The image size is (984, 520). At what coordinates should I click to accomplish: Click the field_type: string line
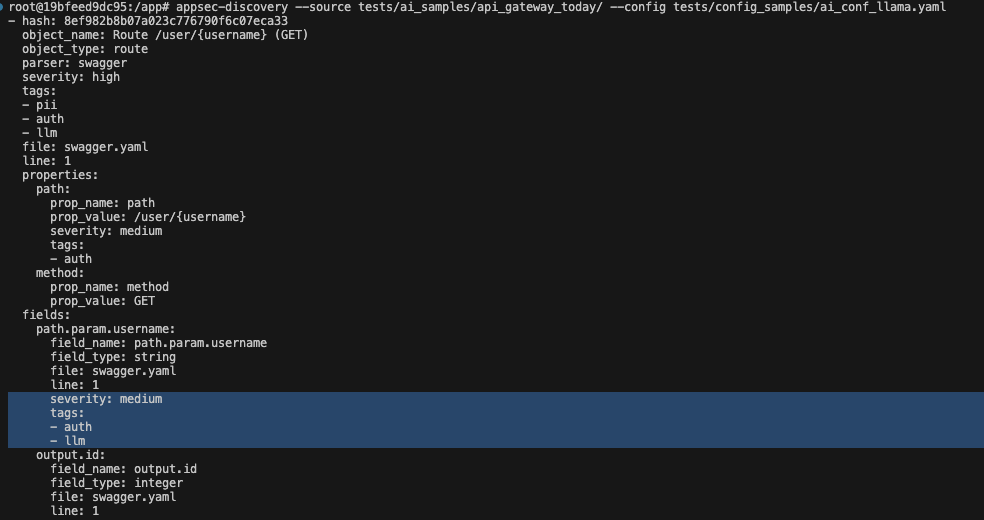pos(113,357)
